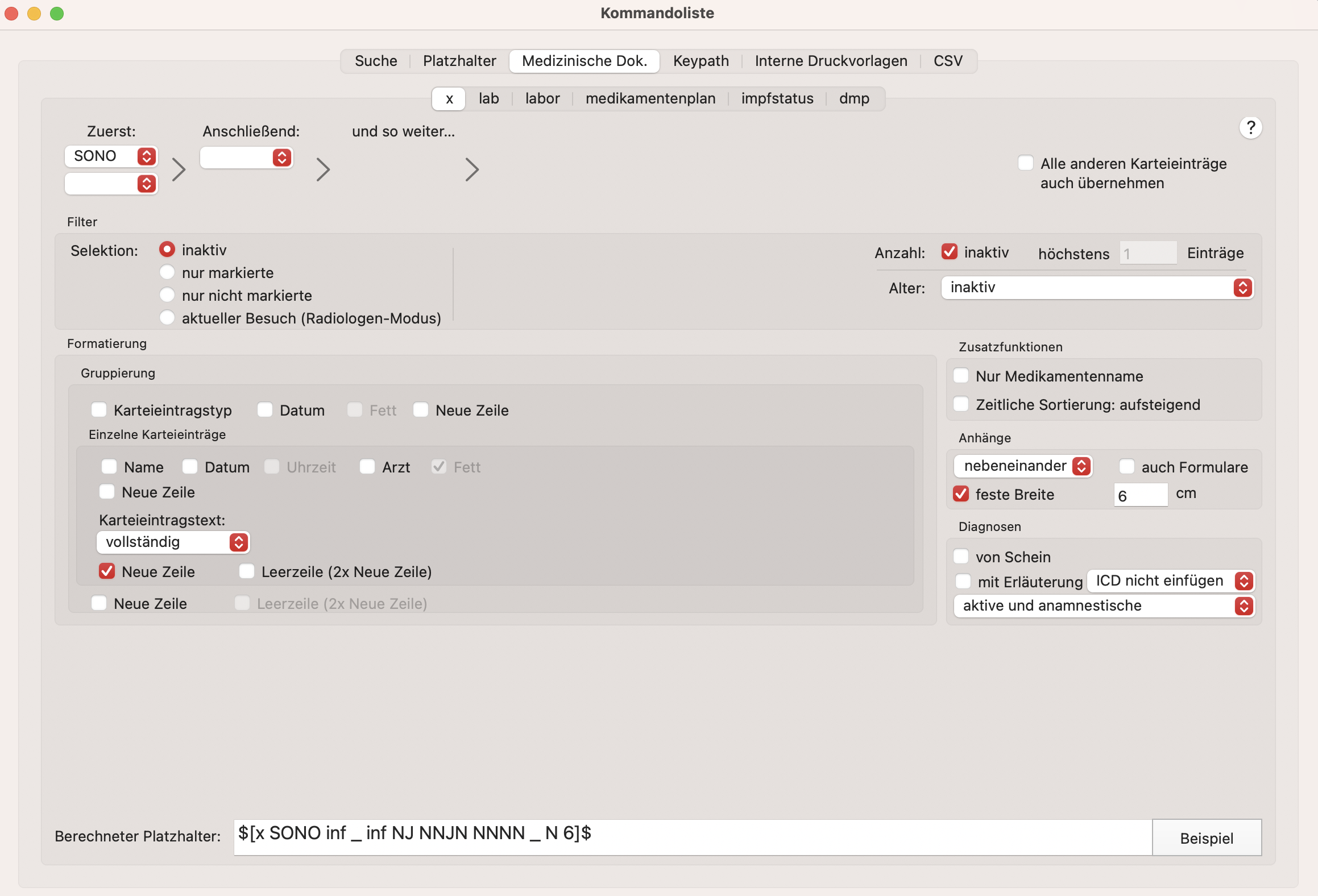Click the red stepper icon of SONO popup
The width and height of the screenshot is (1318, 896).
point(147,156)
